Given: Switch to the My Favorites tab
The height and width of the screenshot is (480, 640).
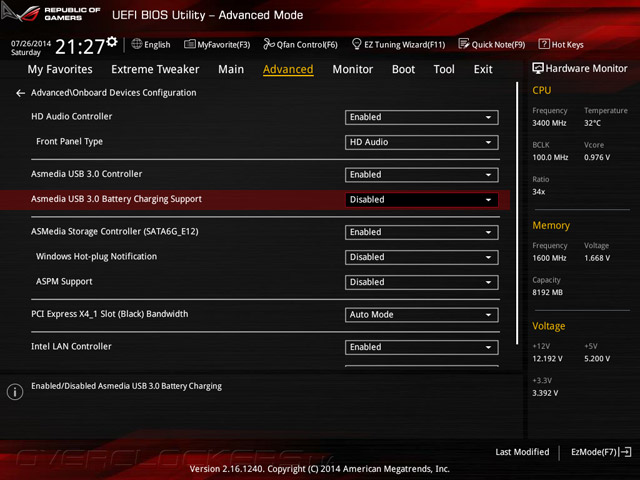Looking at the screenshot, I should click(60, 69).
